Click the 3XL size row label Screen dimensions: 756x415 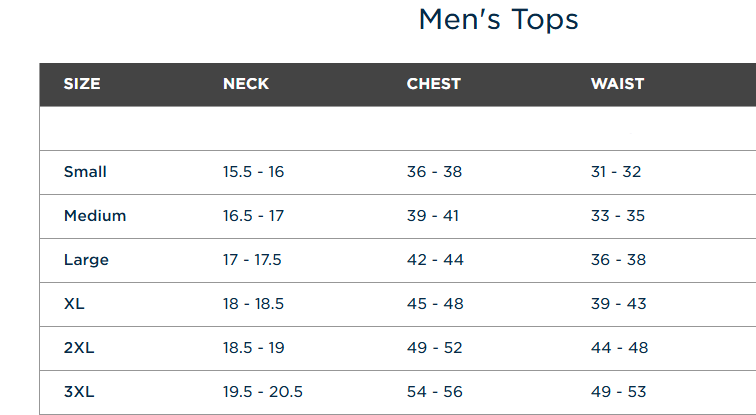79,391
